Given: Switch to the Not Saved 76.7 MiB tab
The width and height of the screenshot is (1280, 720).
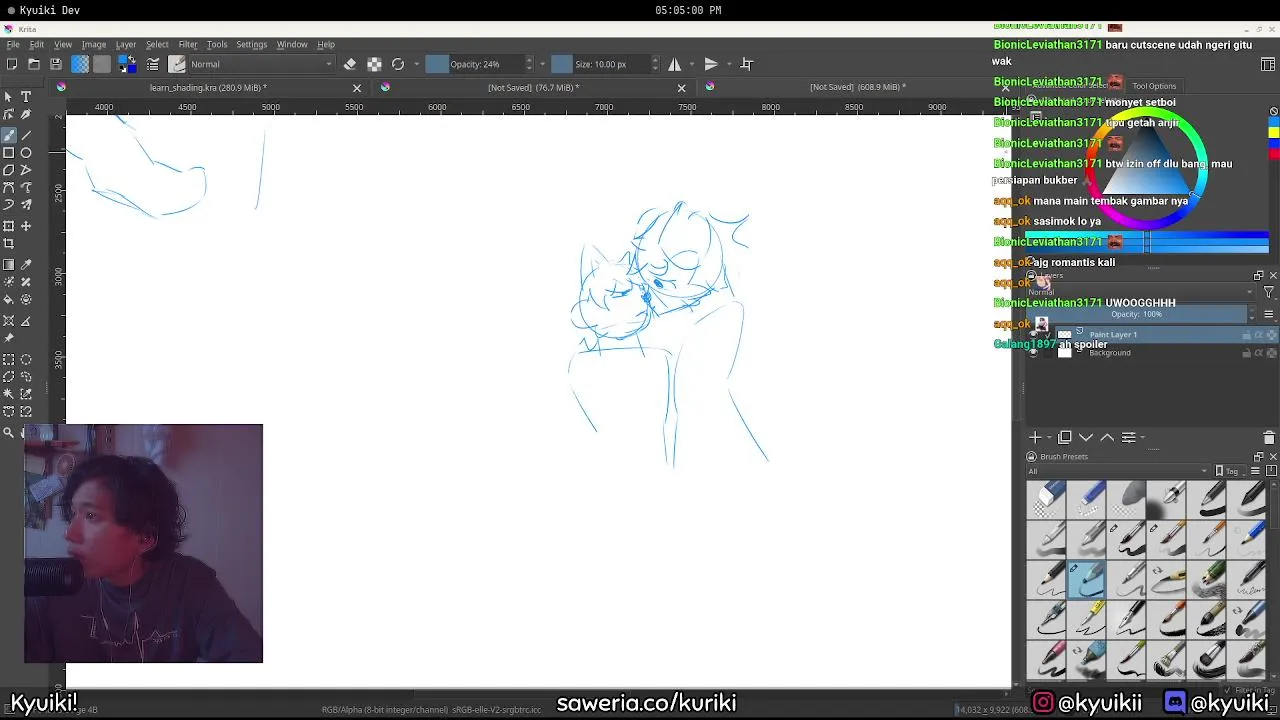Looking at the screenshot, I should (x=533, y=87).
